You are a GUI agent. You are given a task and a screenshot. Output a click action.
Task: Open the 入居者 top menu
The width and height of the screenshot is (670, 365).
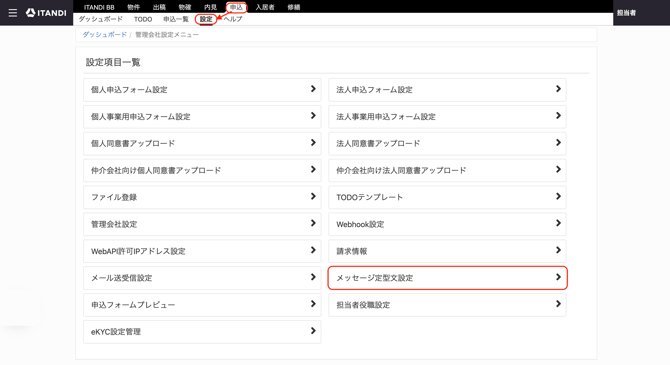point(265,7)
